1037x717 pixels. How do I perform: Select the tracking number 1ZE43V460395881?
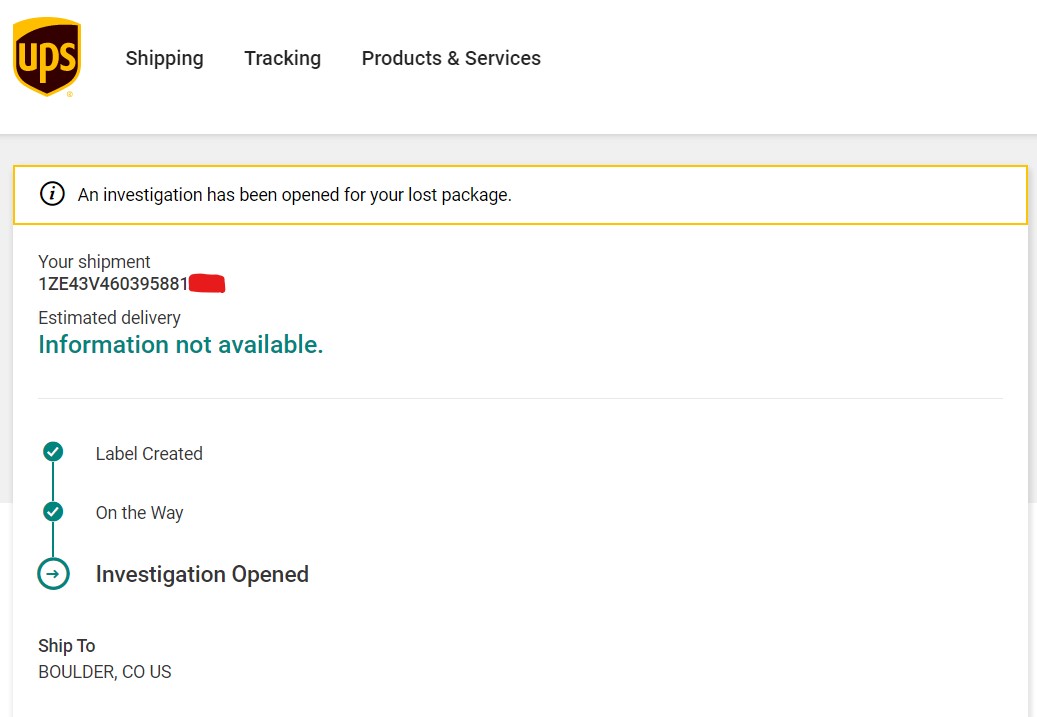(x=113, y=284)
